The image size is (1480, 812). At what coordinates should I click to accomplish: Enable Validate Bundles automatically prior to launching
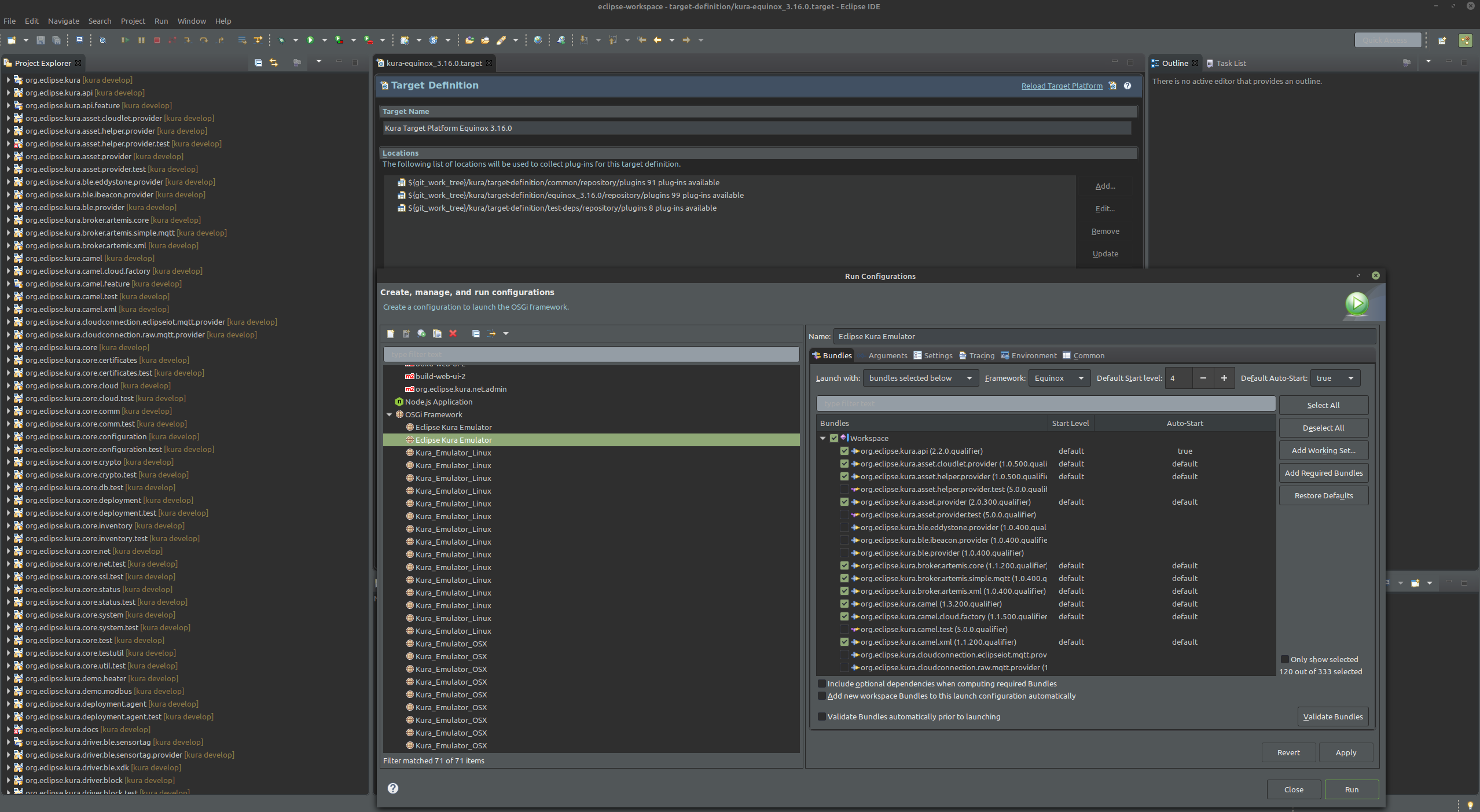point(821,717)
